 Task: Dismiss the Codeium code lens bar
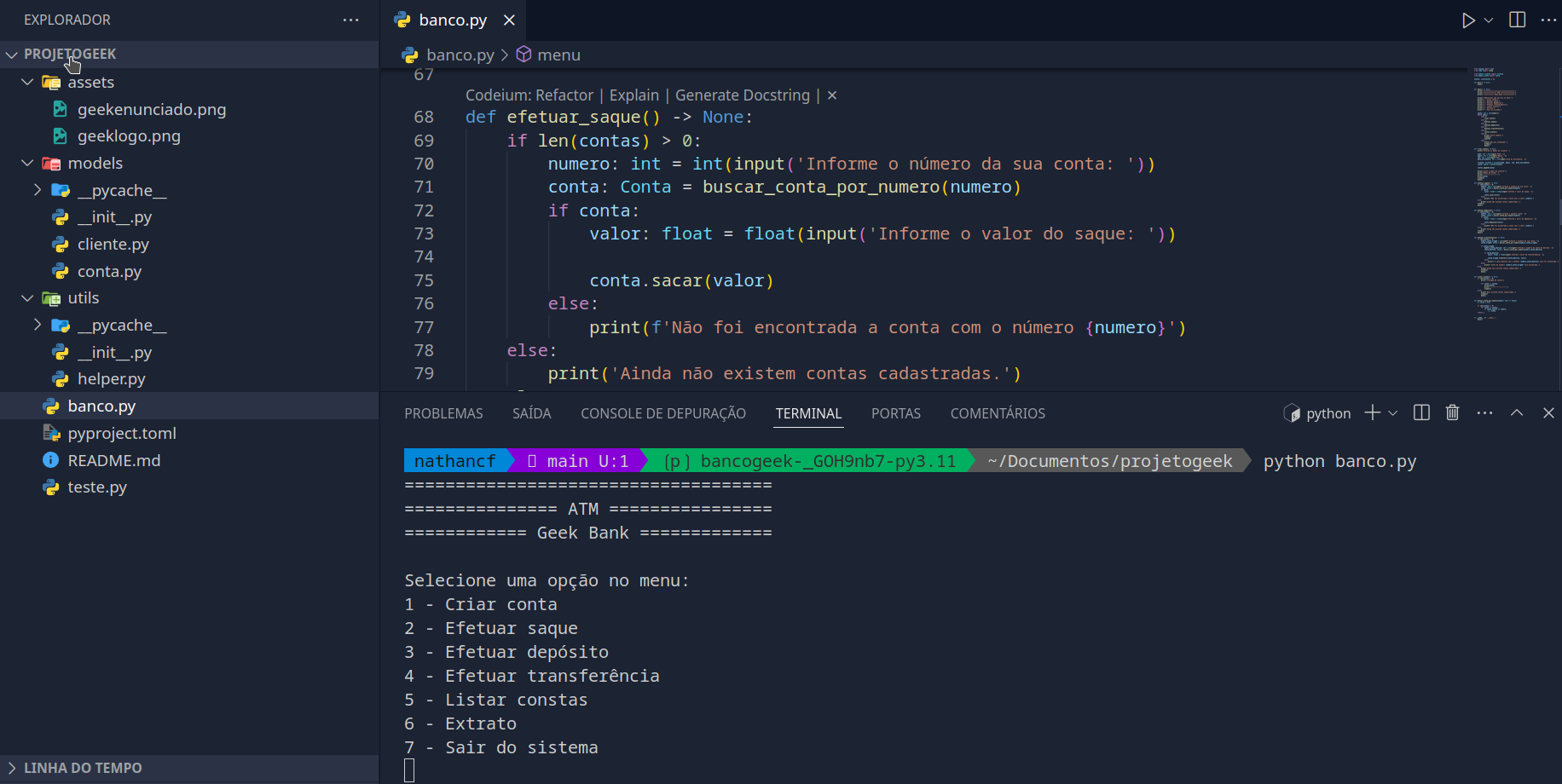(x=832, y=95)
